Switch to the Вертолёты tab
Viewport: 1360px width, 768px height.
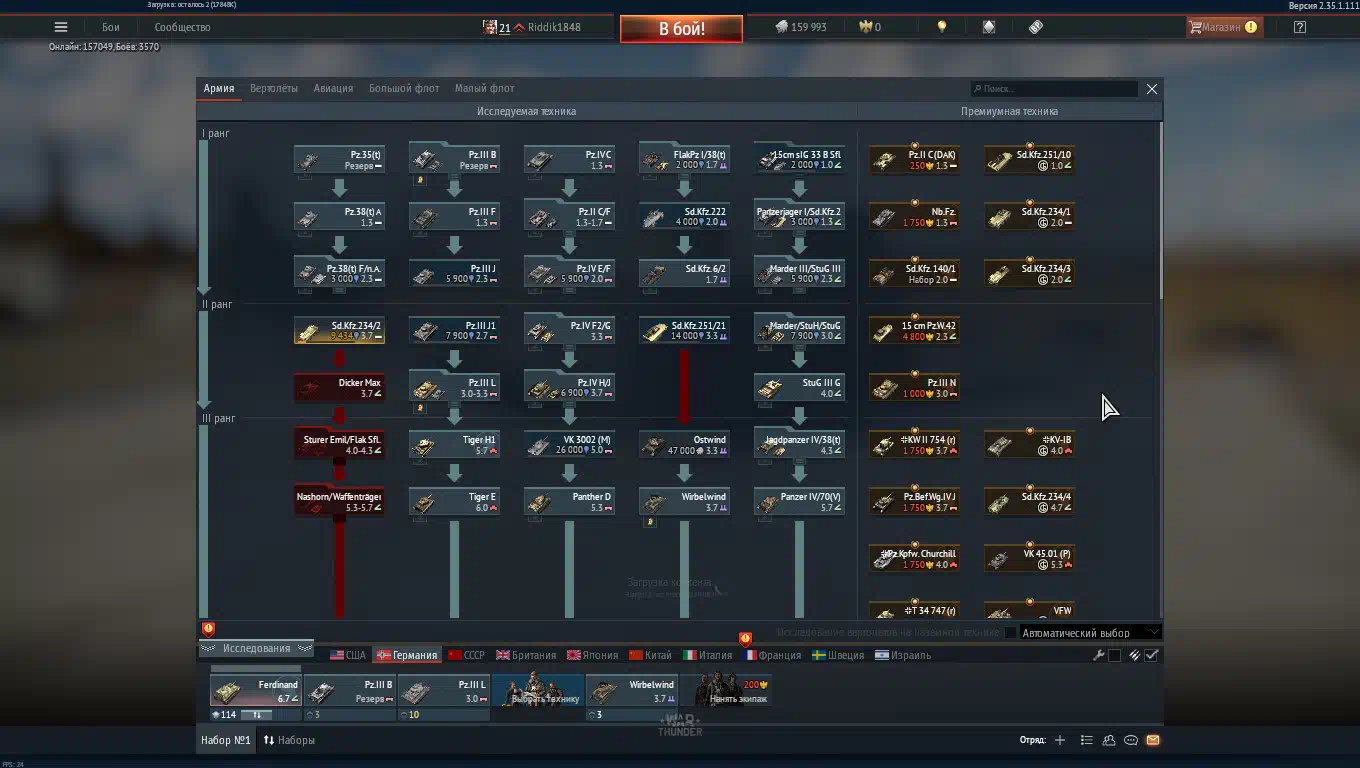pyautogui.click(x=274, y=88)
